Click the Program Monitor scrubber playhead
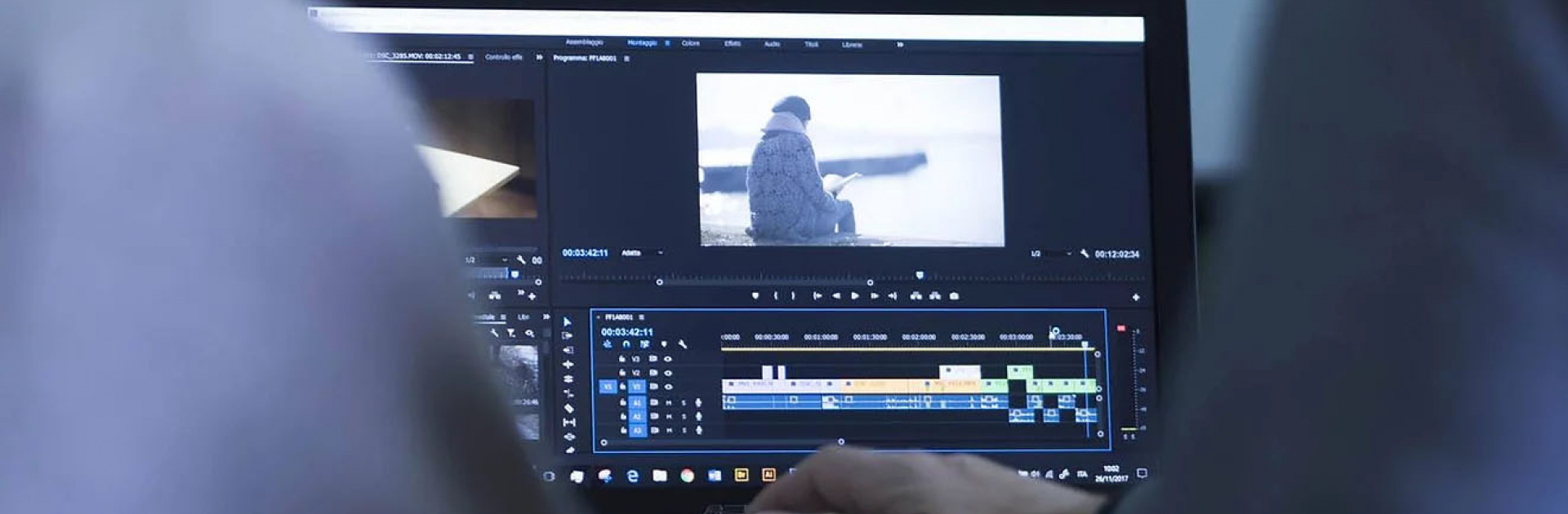The height and width of the screenshot is (514, 1568). (x=920, y=275)
